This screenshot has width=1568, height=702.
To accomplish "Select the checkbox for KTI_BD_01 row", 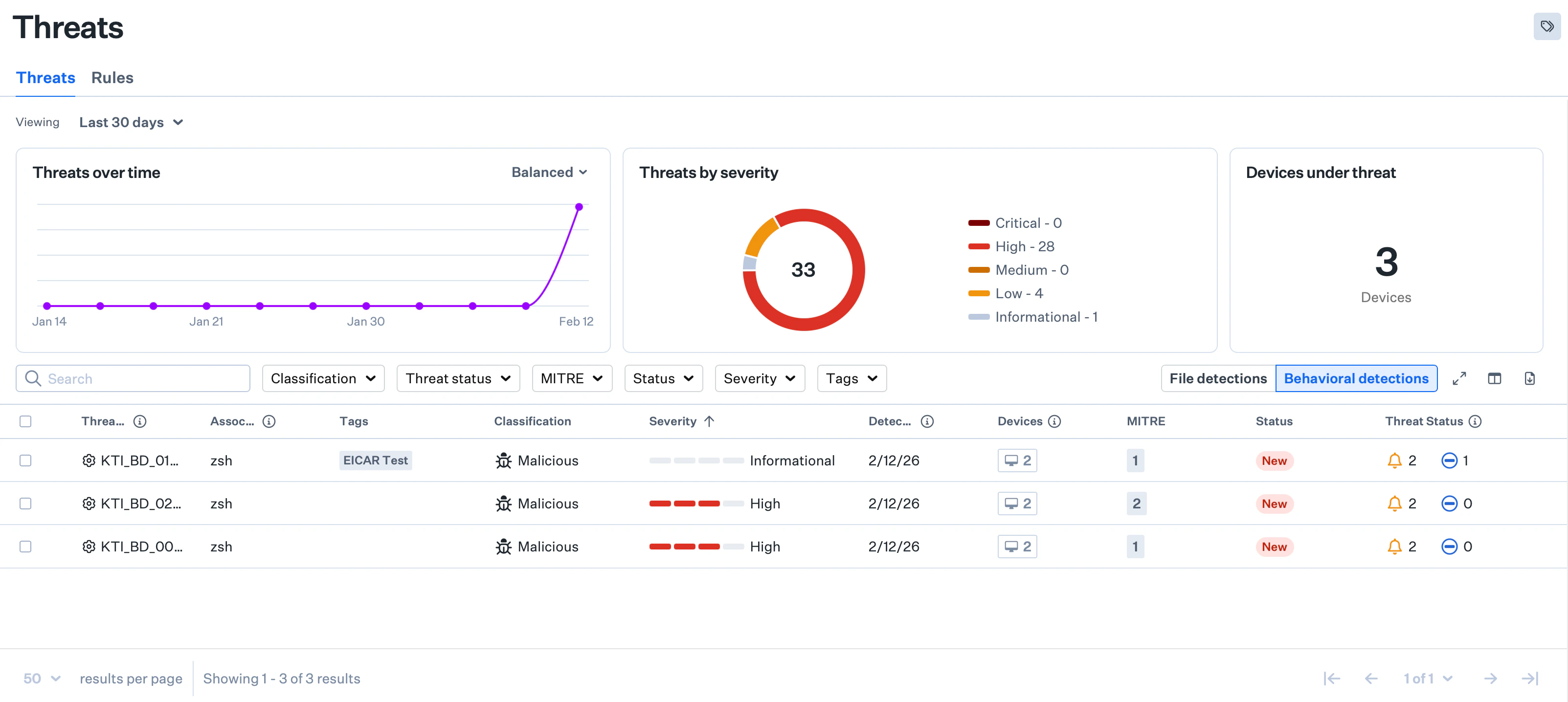I will (25, 461).
